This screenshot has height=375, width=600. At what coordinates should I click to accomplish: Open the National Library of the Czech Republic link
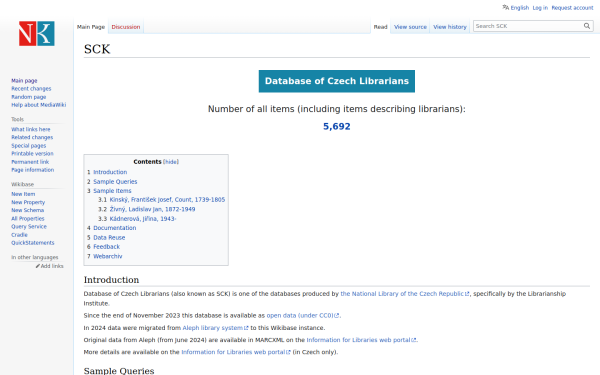[404, 294]
